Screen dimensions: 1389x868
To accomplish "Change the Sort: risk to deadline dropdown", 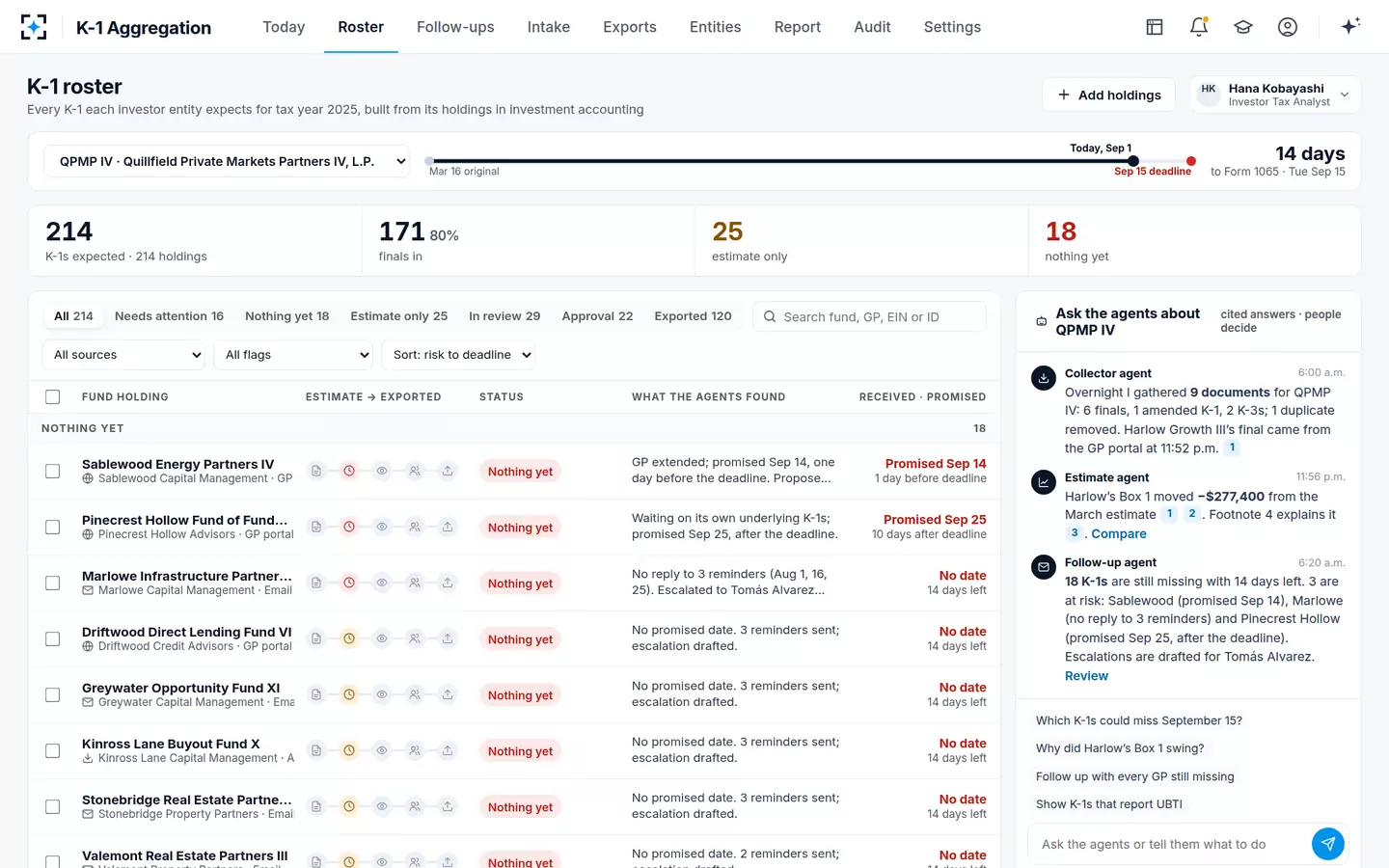I will click(458, 355).
